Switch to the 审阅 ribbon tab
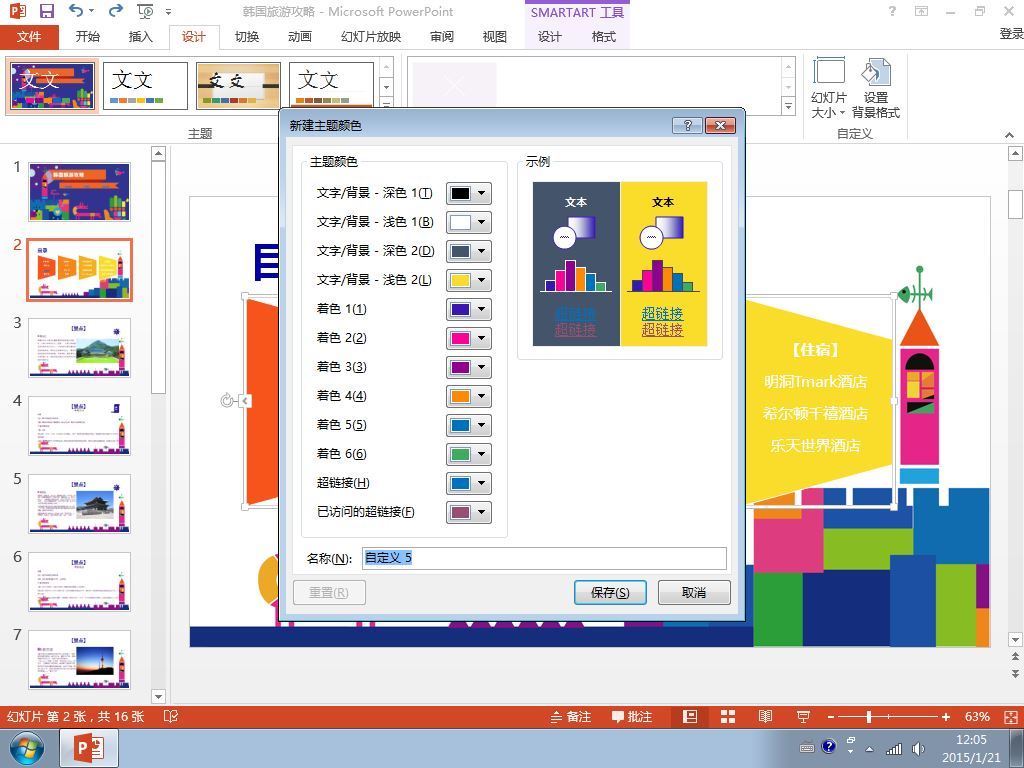Viewport: 1024px width, 768px height. pos(441,37)
